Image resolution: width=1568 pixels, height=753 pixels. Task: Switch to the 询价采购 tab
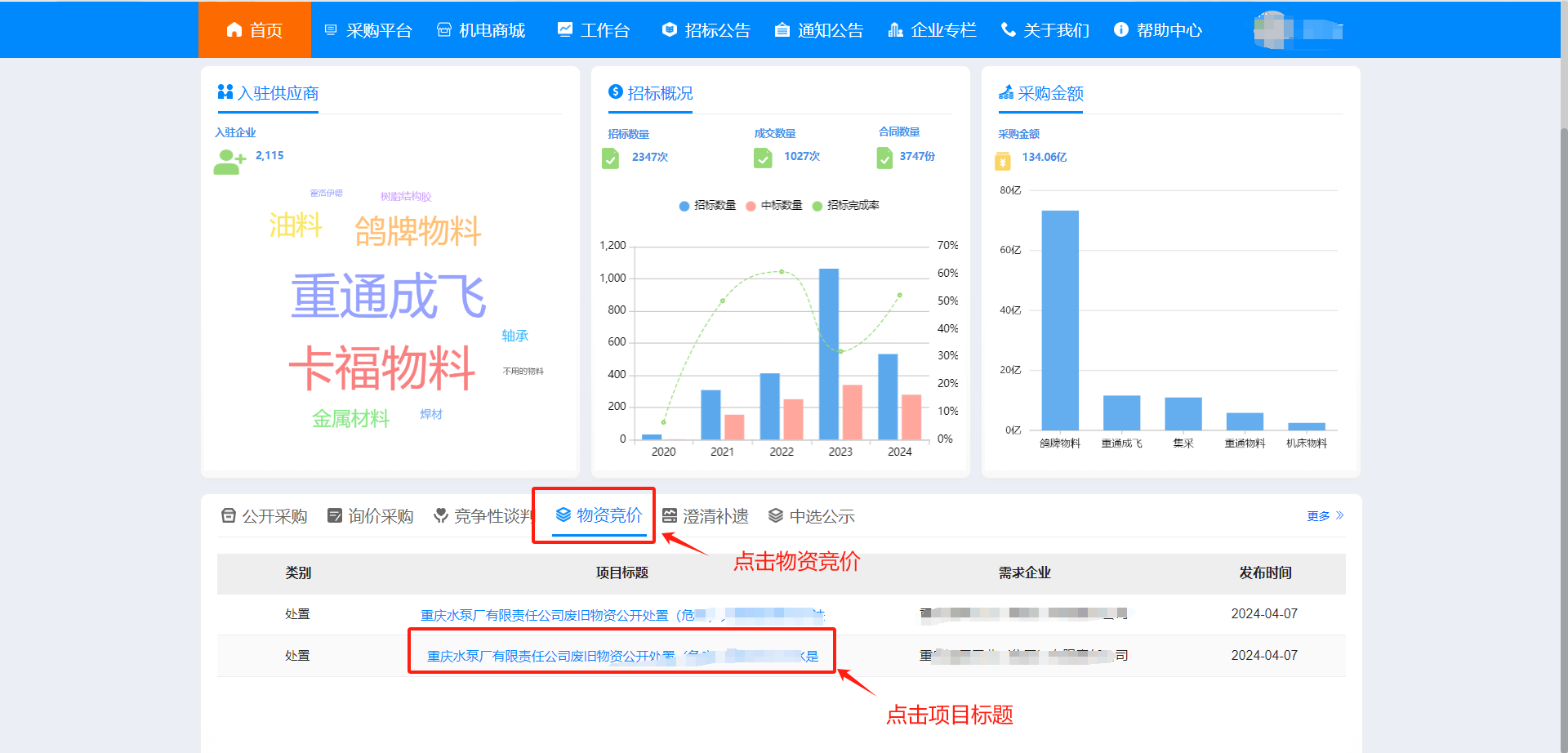point(371,516)
